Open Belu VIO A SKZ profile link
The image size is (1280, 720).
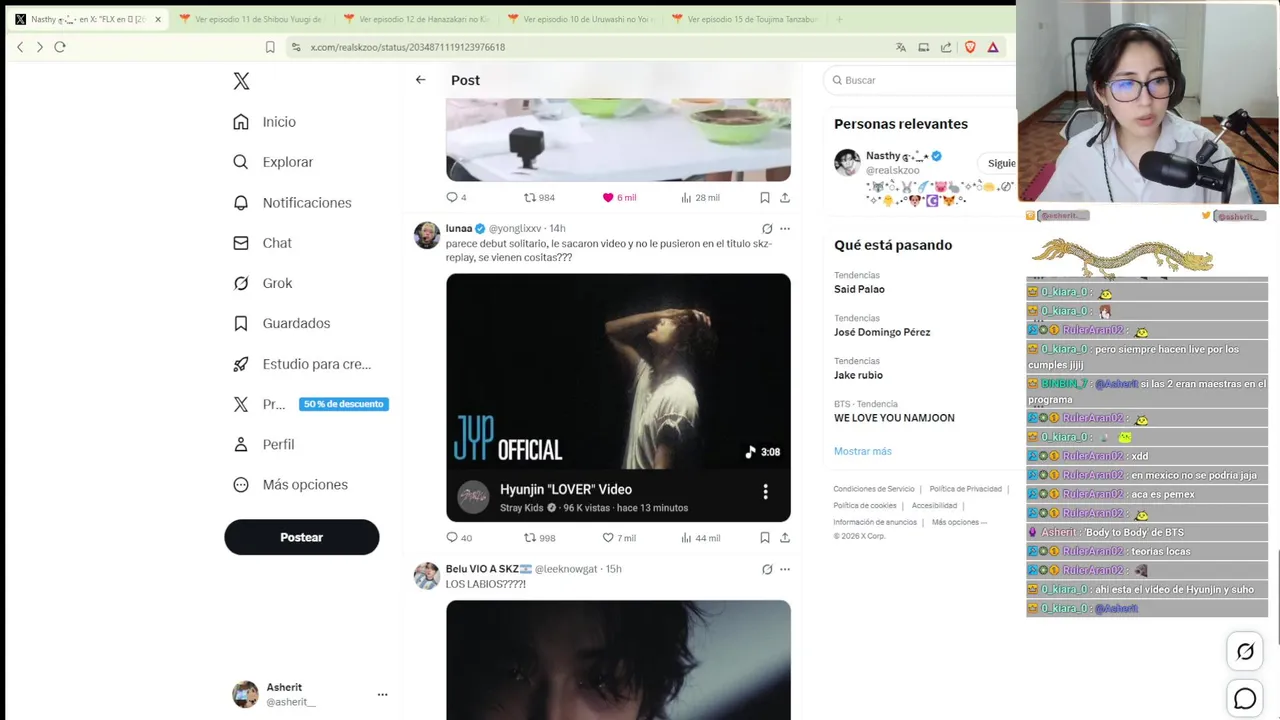(489, 569)
